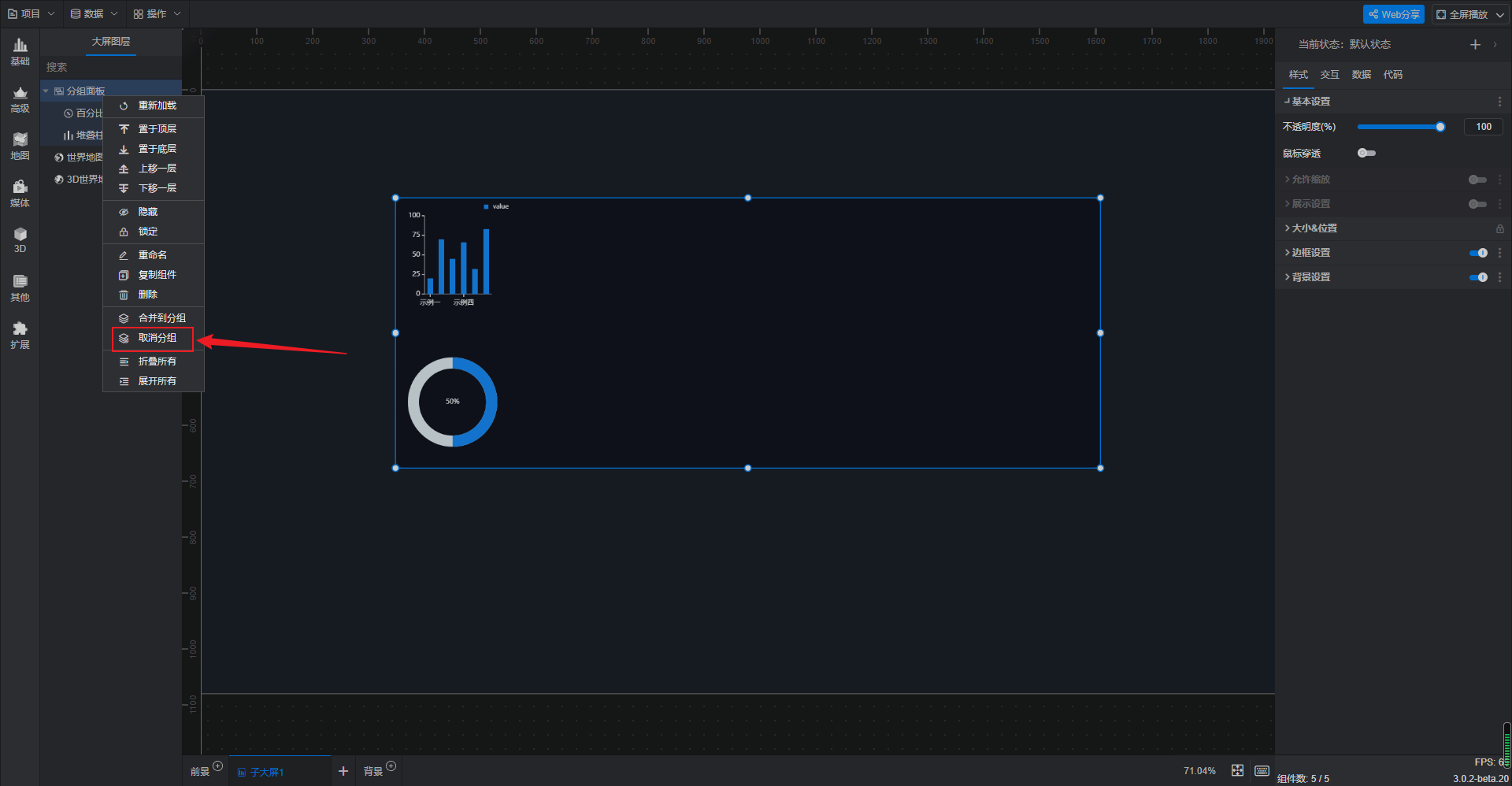Open the 地图 map components icon
Screen dimensions: 1512x786
(x=20, y=146)
